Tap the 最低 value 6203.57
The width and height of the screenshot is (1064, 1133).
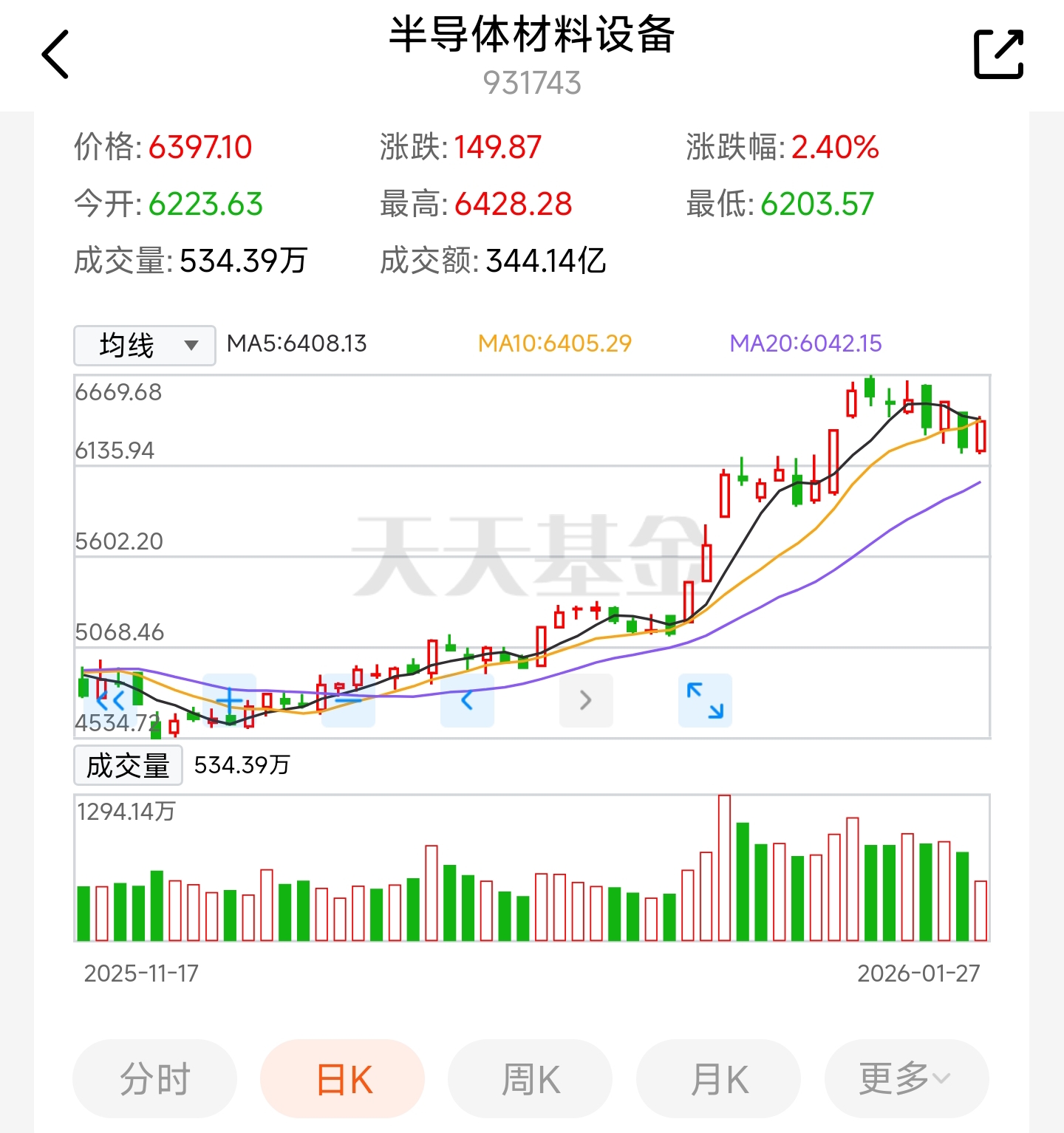point(817,204)
